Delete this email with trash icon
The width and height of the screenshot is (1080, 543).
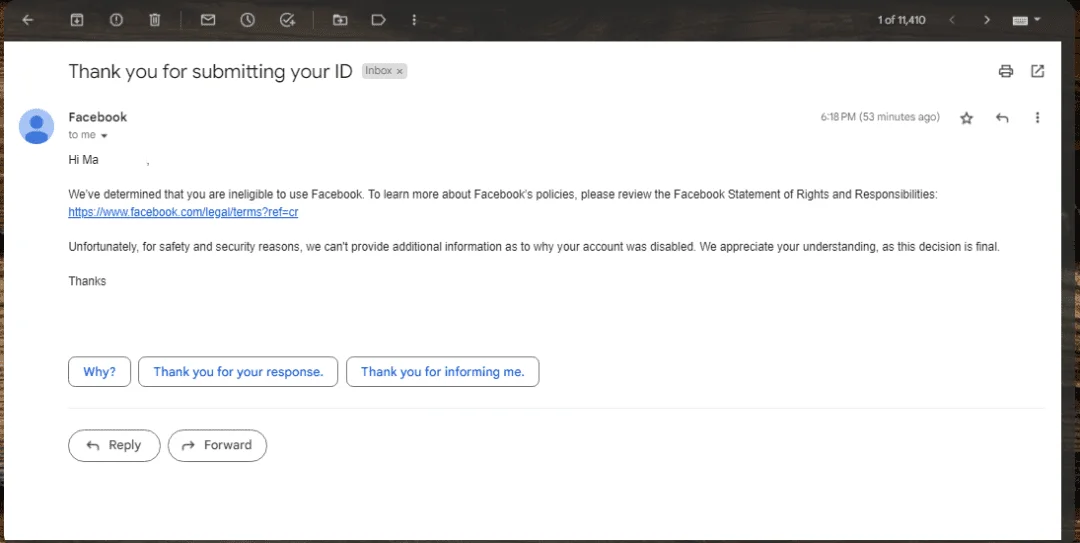tap(155, 20)
